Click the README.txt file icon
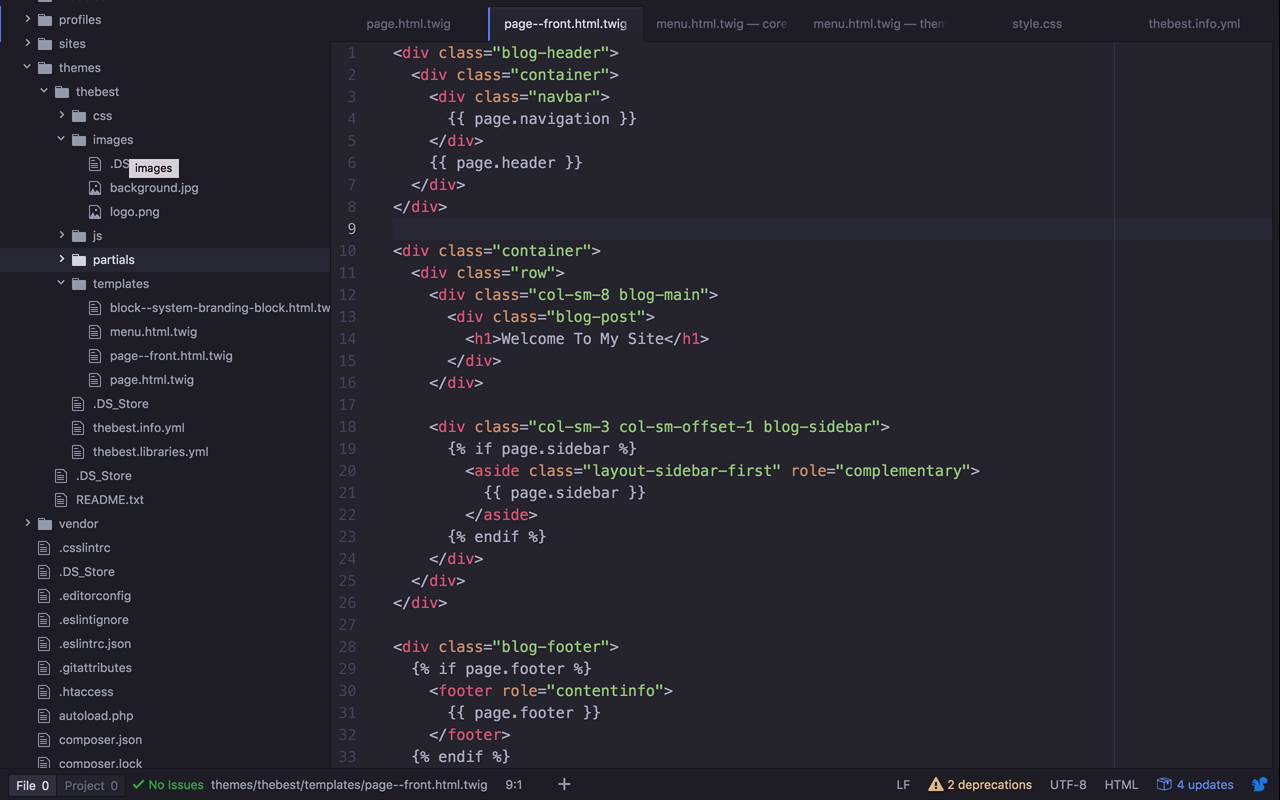 click(61, 499)
